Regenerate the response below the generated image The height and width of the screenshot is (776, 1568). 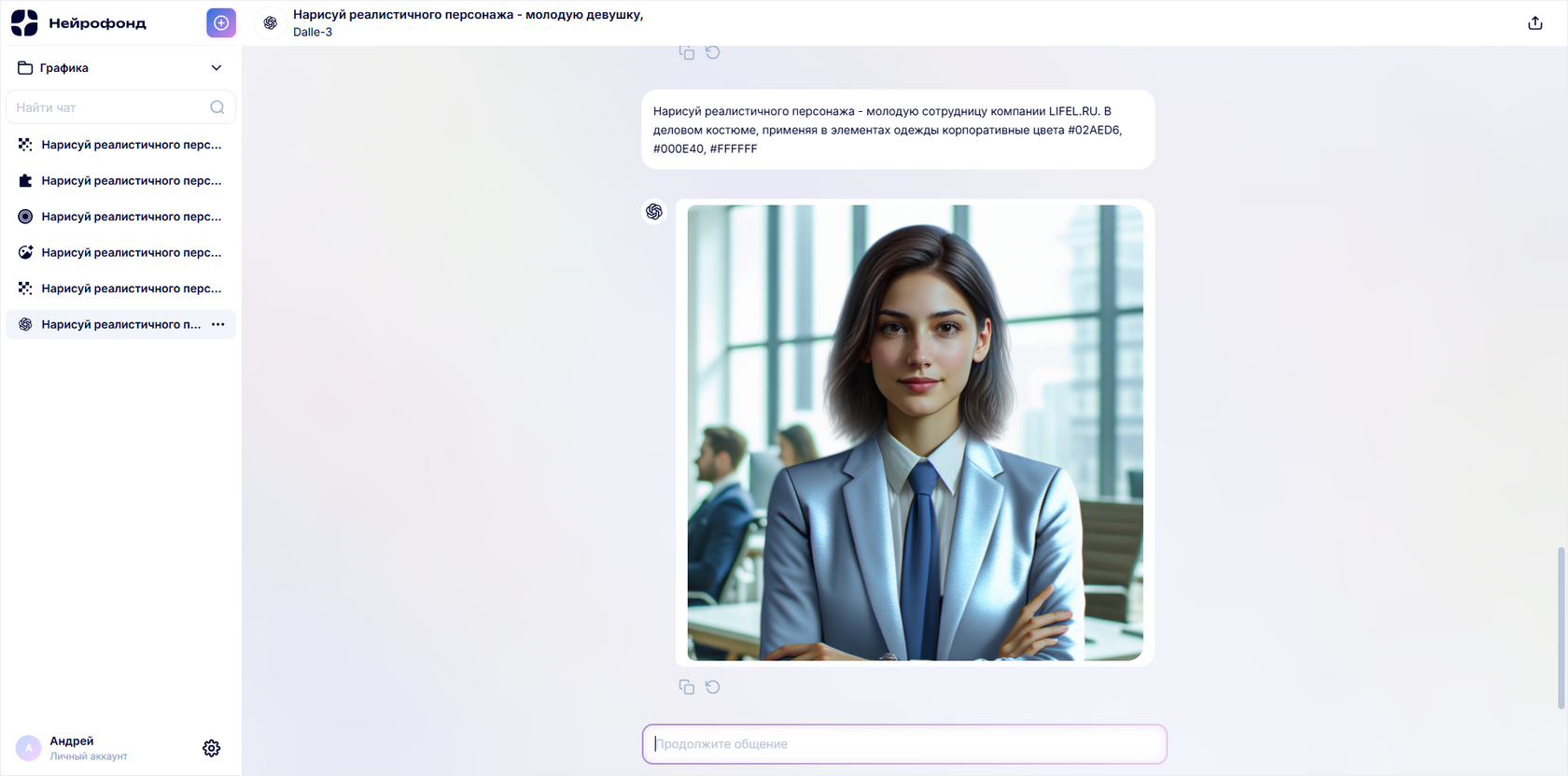coord(713,687)
